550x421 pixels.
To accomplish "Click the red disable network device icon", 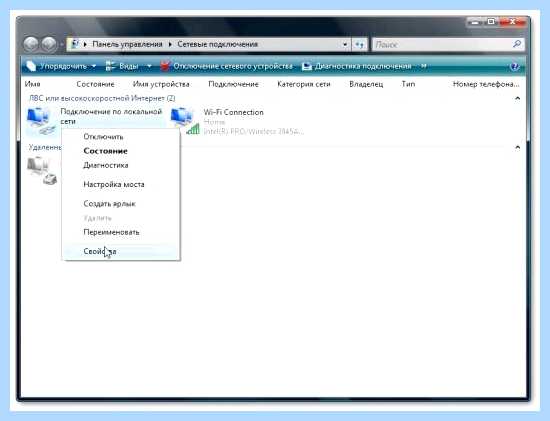I will [165, 66].
